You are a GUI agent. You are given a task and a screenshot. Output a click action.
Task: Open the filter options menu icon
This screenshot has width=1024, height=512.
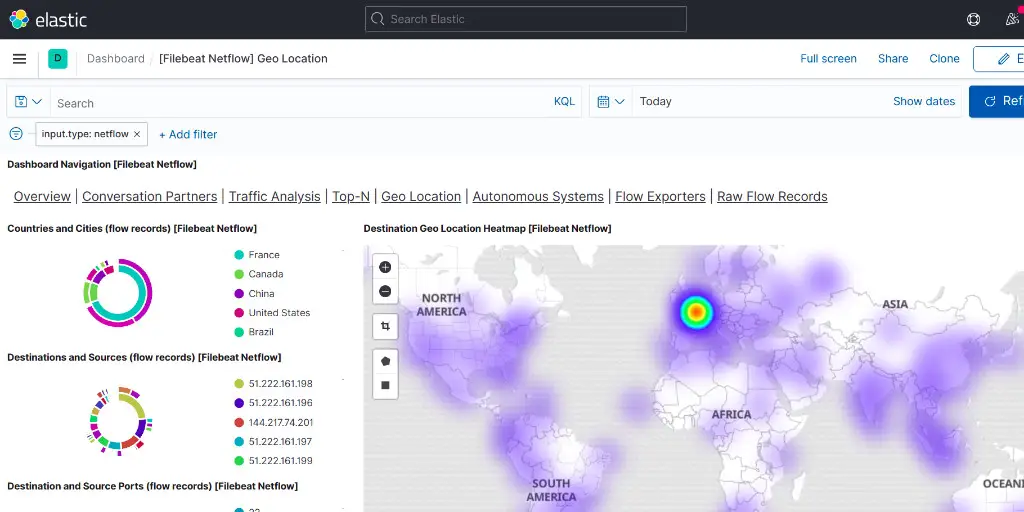coord(16,134)
